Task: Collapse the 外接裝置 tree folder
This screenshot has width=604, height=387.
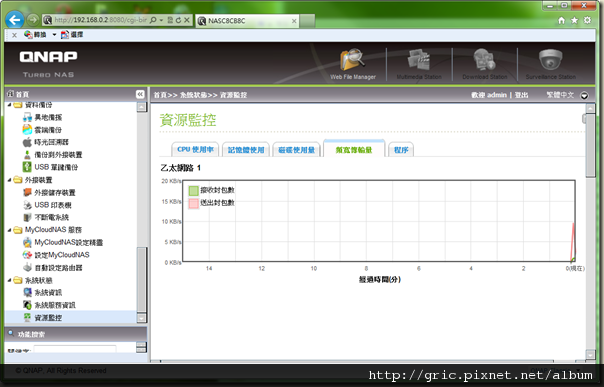Action: pos(10,180)
